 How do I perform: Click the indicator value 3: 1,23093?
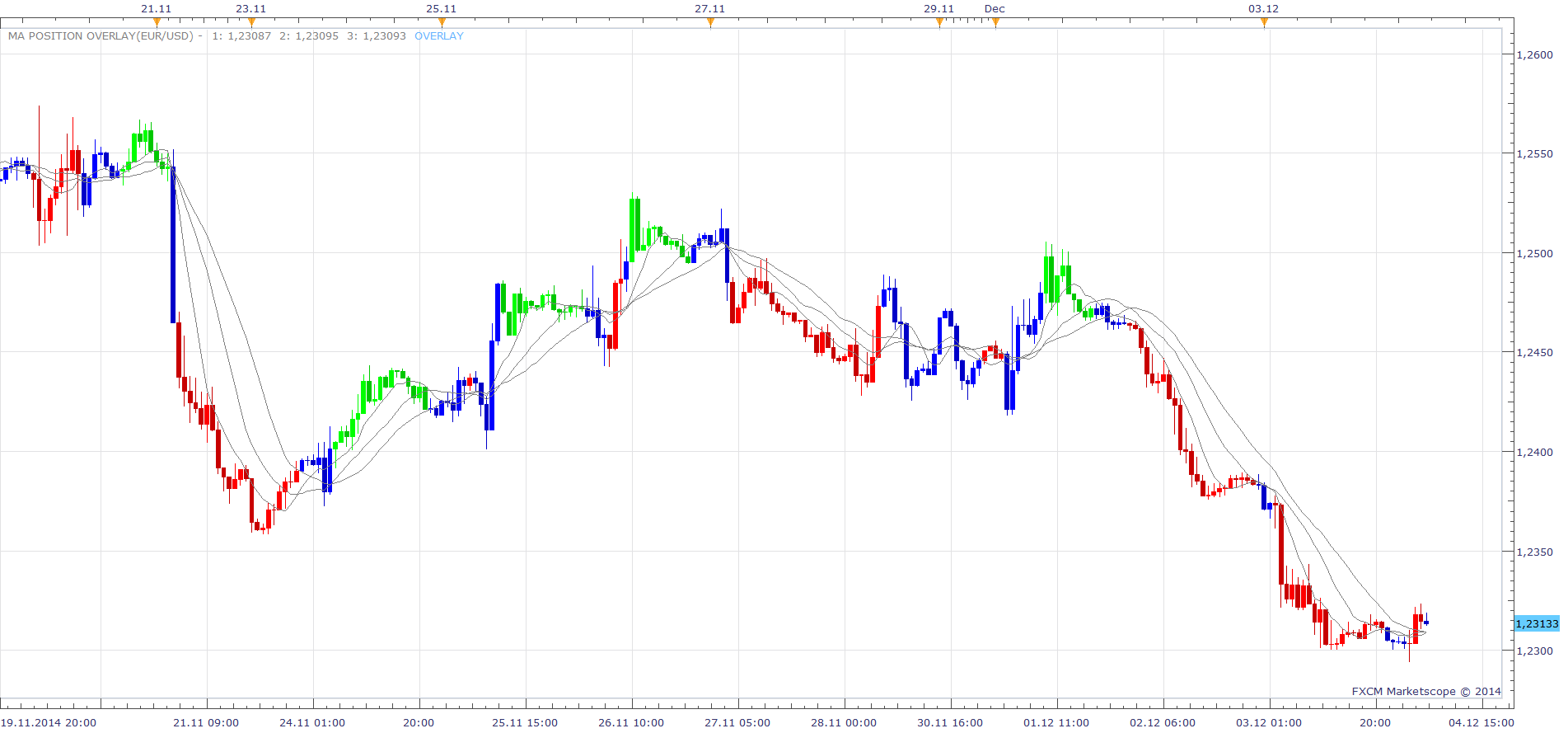377,36
